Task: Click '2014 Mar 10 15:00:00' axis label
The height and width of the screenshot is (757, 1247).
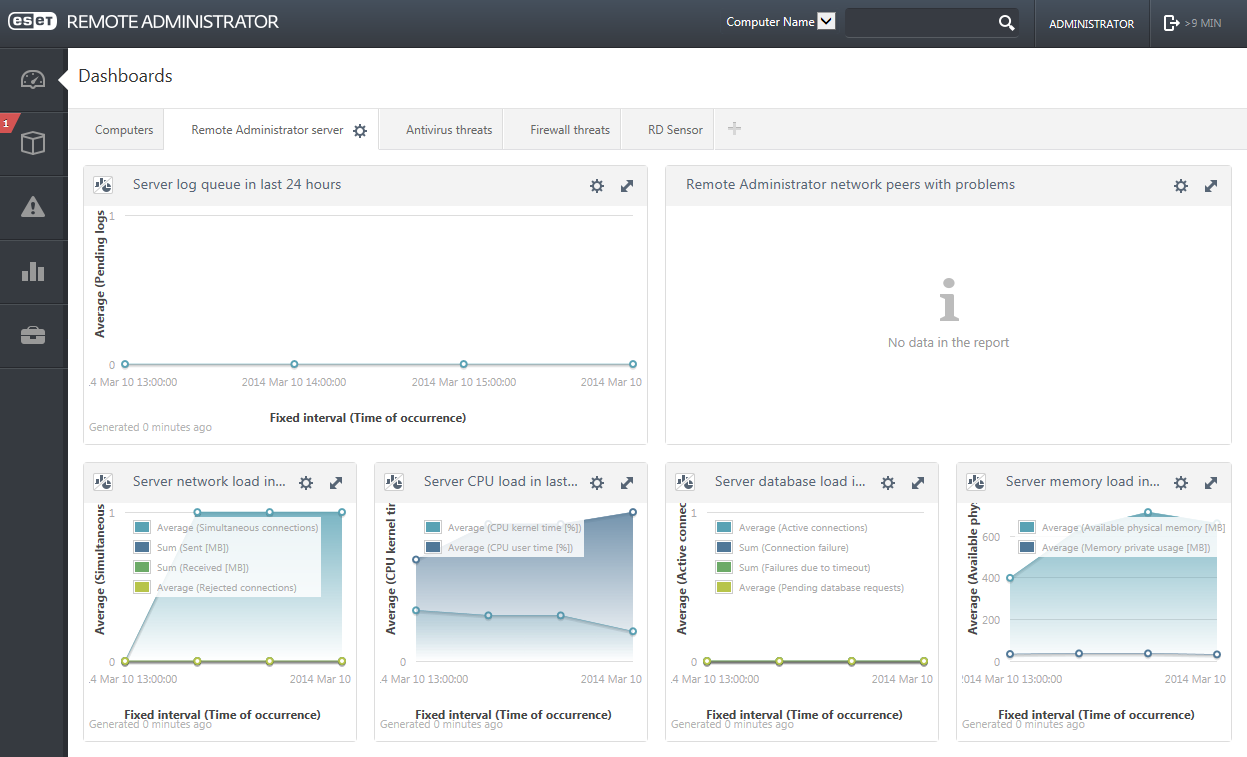Action: click(x=464, y=382)
